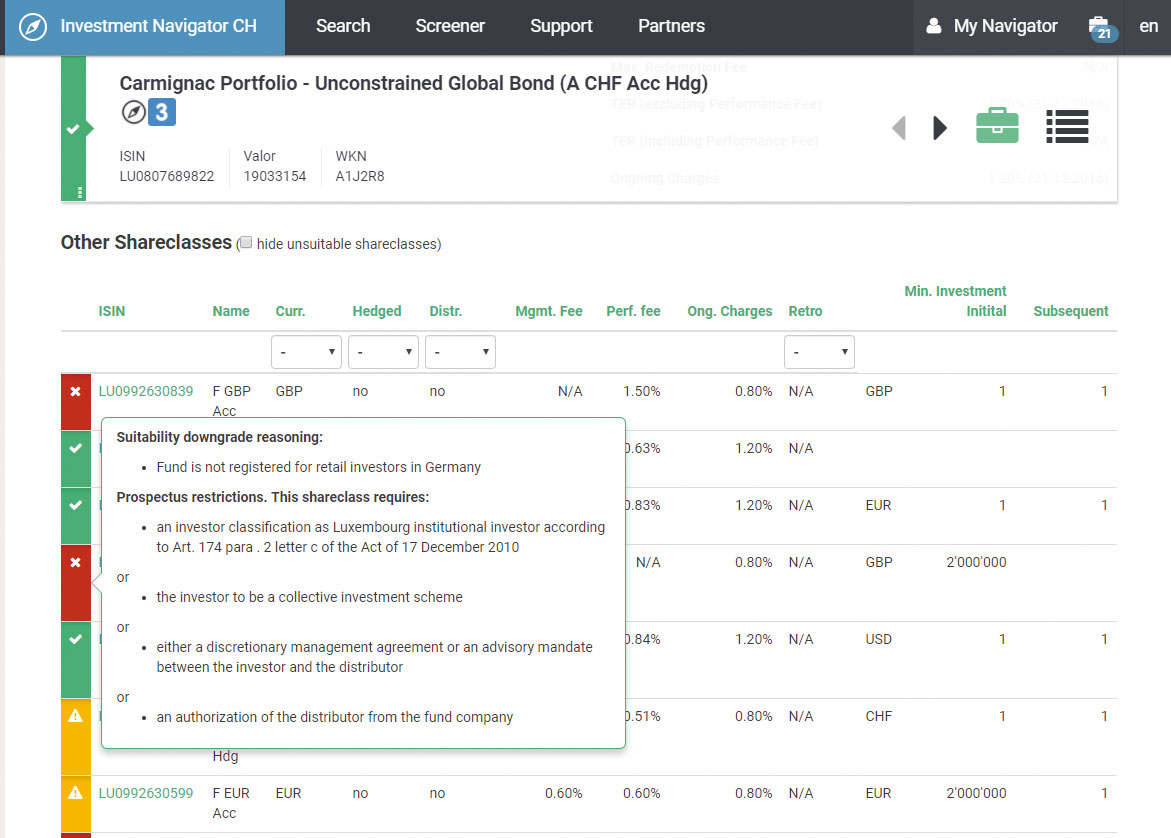This screenshot has height=838, width=1171.
Task: Open shareclass link LU0992630839
Action: coord(146,391)
